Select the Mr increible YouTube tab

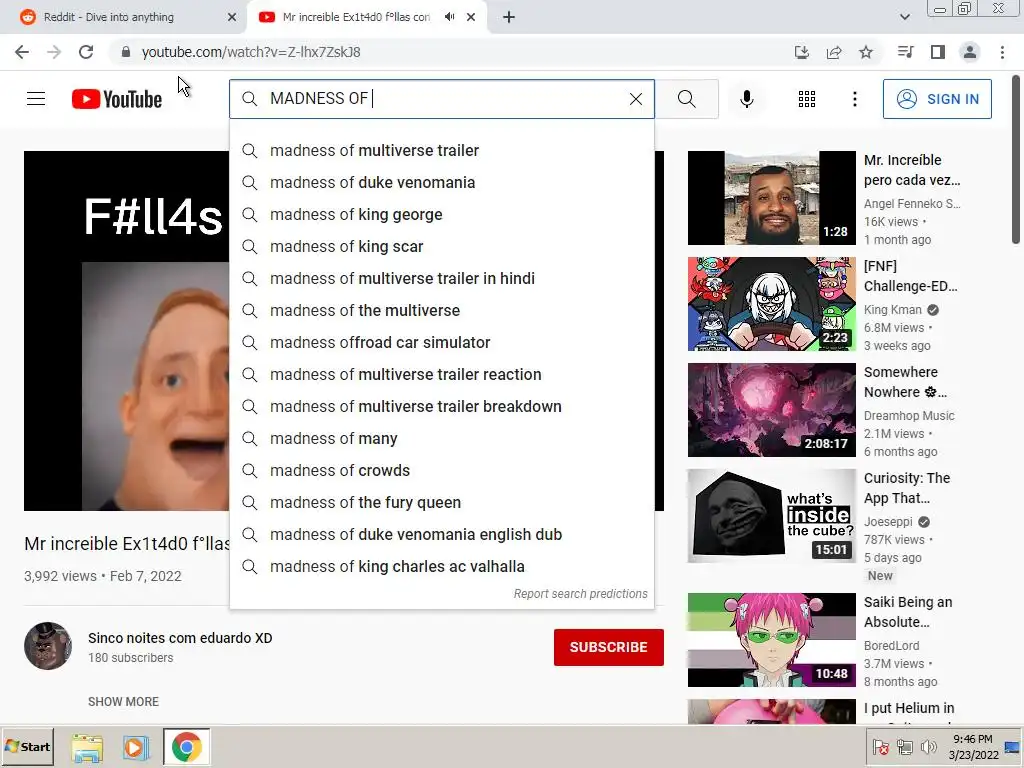356,17
